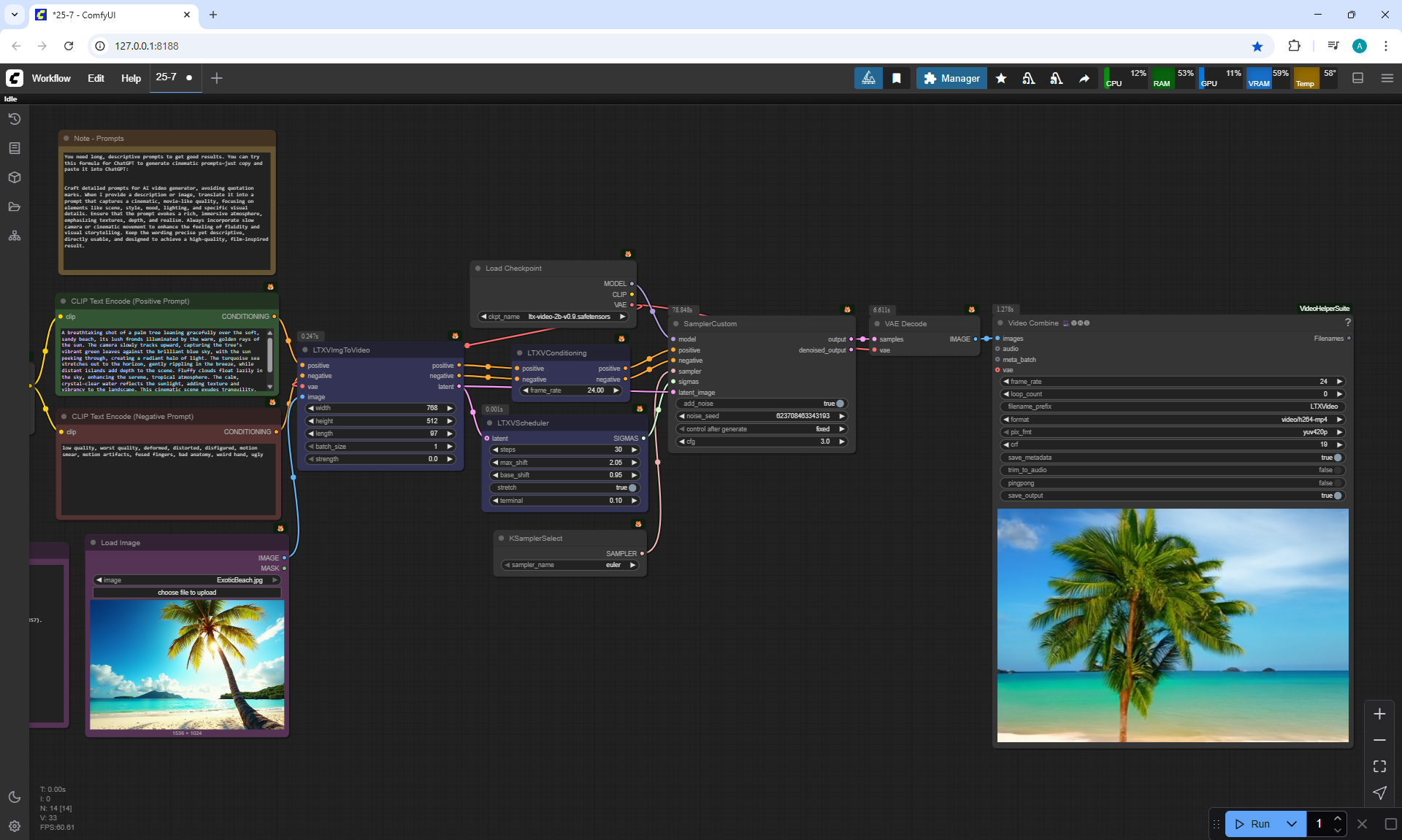Toggle dark theme moon icon
Screen dimensions: 1402x840
[x=14, y=797]
